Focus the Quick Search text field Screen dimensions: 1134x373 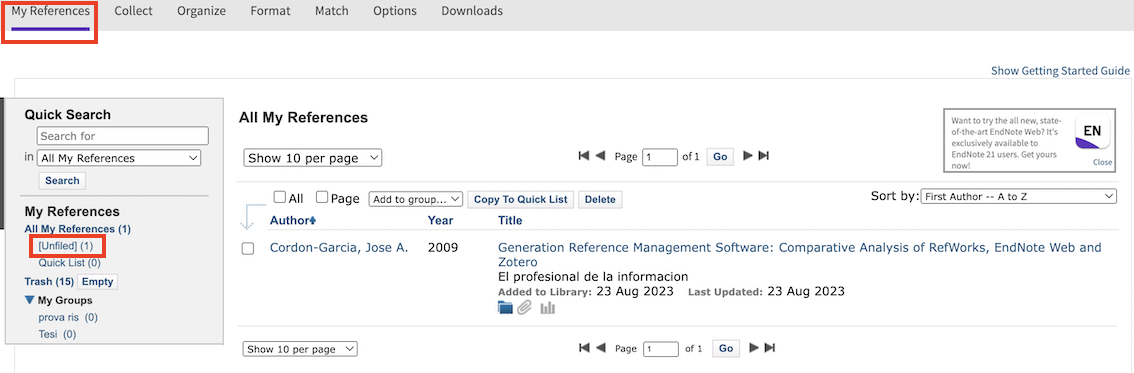click(123, 136)
